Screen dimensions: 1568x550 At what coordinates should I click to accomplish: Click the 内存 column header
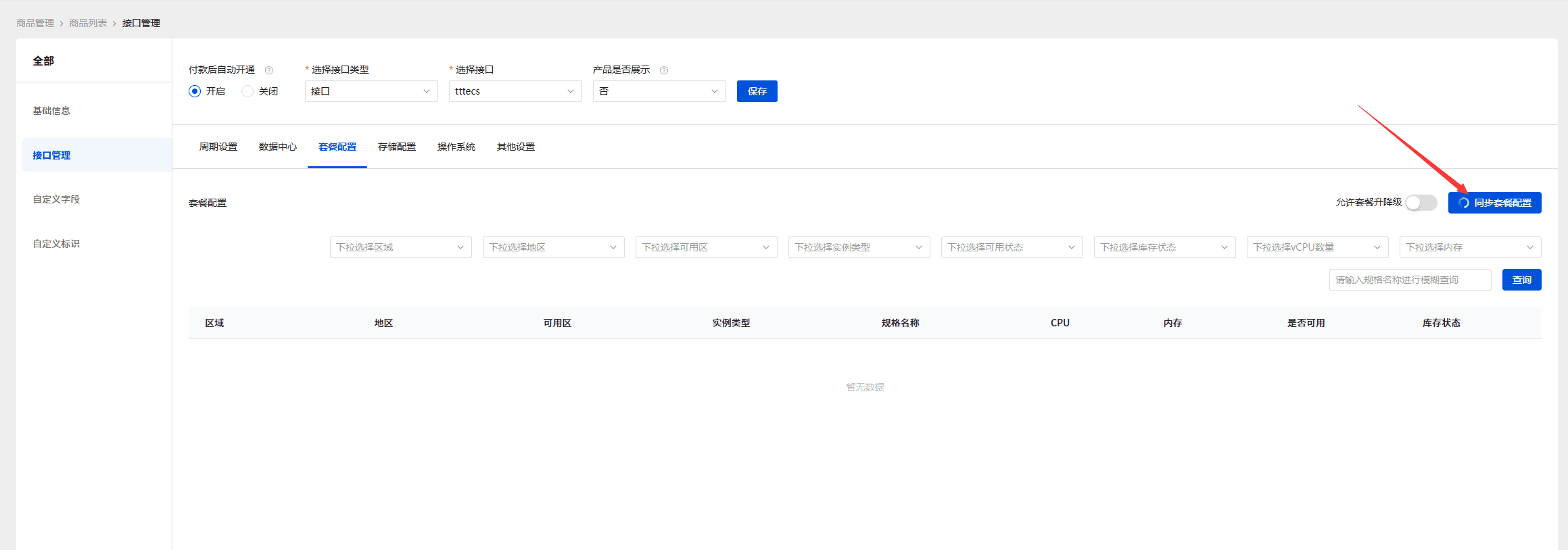pos(1172,323)
